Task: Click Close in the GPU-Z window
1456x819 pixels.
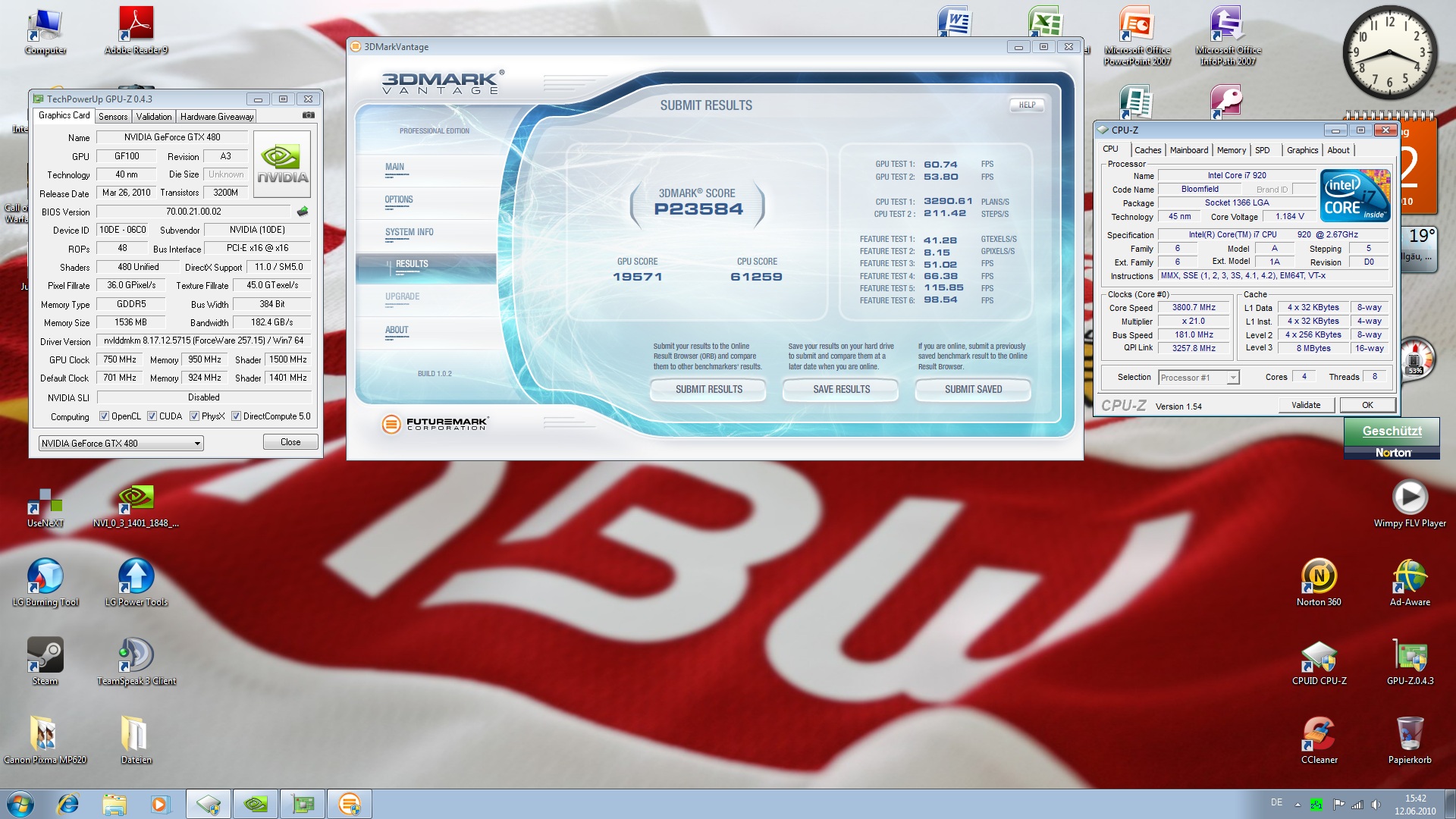Action: point(290,442)
